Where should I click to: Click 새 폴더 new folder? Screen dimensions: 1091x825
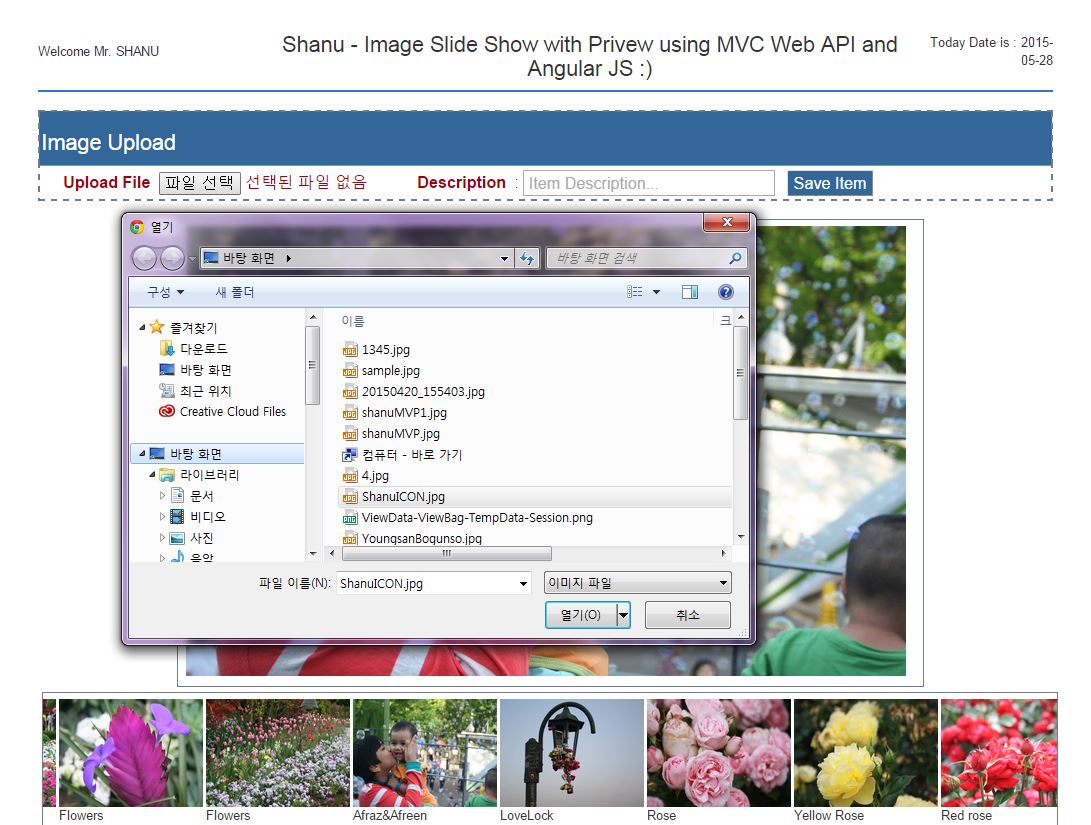[234, 292]
